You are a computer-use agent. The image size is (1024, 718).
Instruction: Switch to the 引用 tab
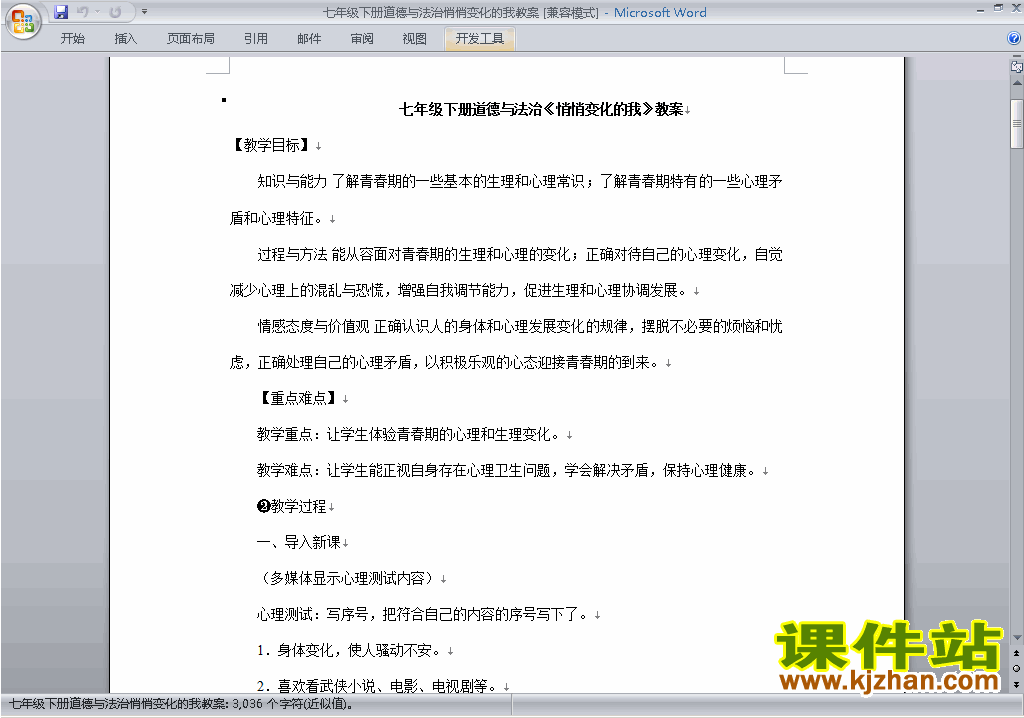tap(255, 39)
